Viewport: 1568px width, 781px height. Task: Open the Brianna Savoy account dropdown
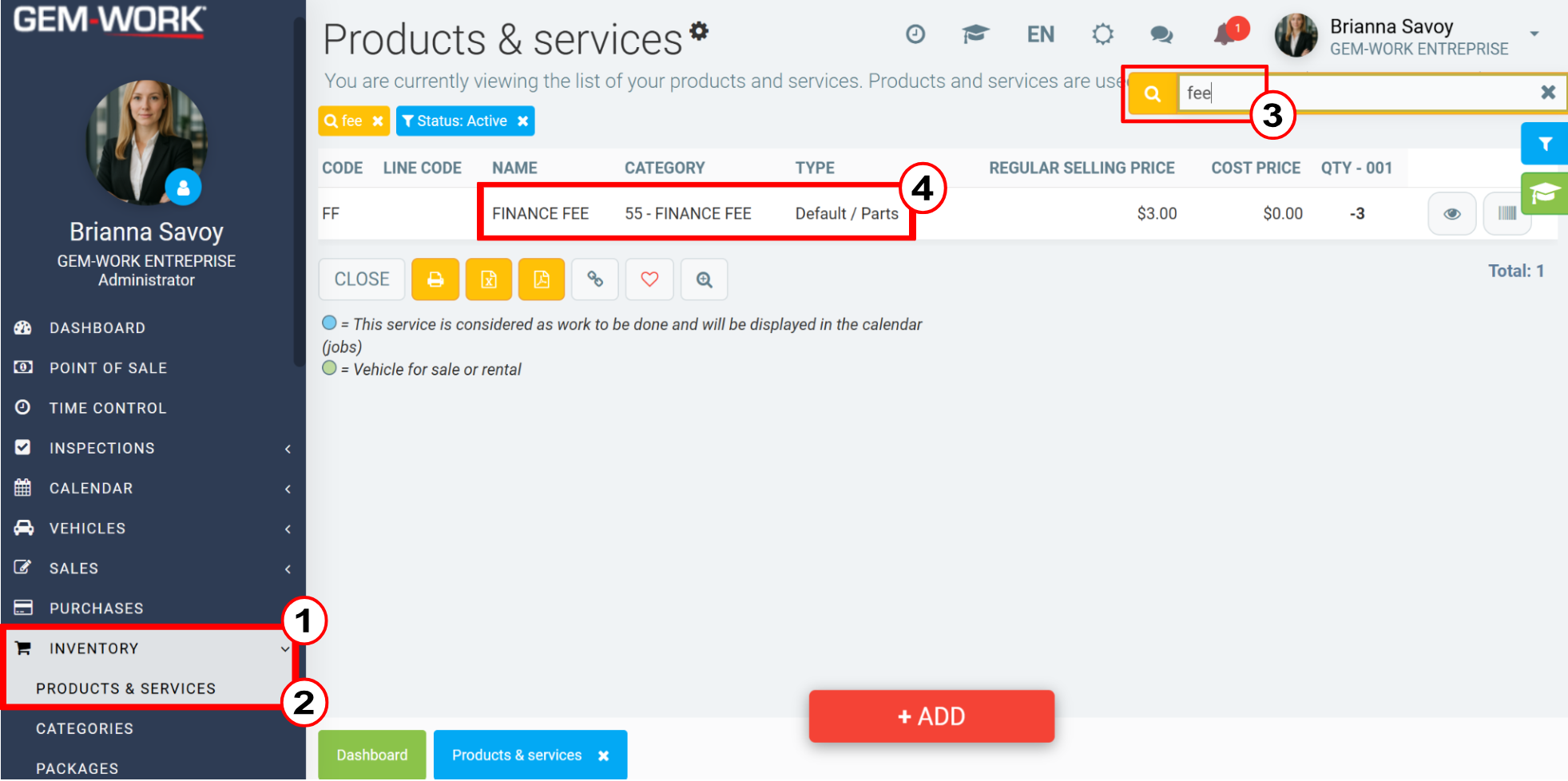1534,34
